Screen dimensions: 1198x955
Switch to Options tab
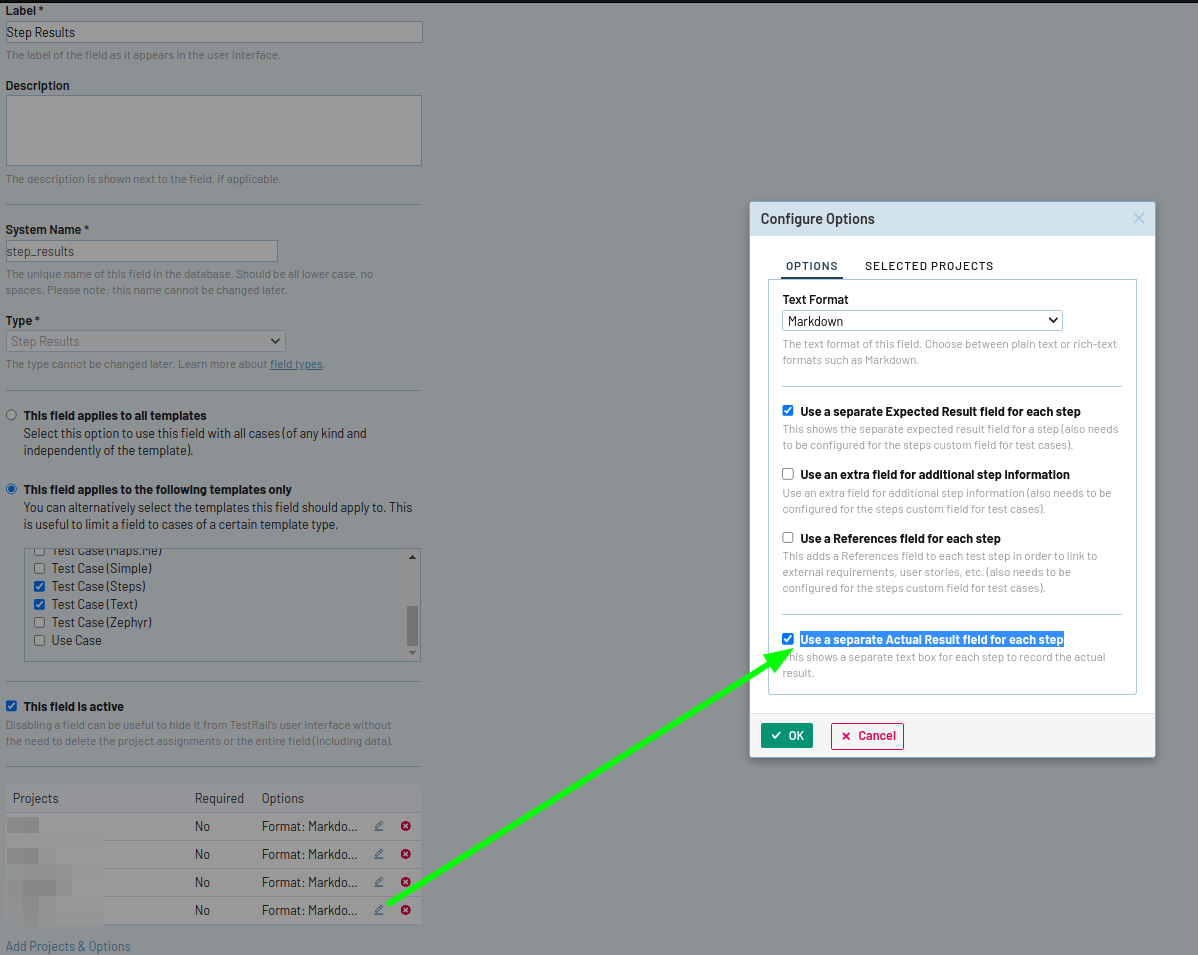811,266
